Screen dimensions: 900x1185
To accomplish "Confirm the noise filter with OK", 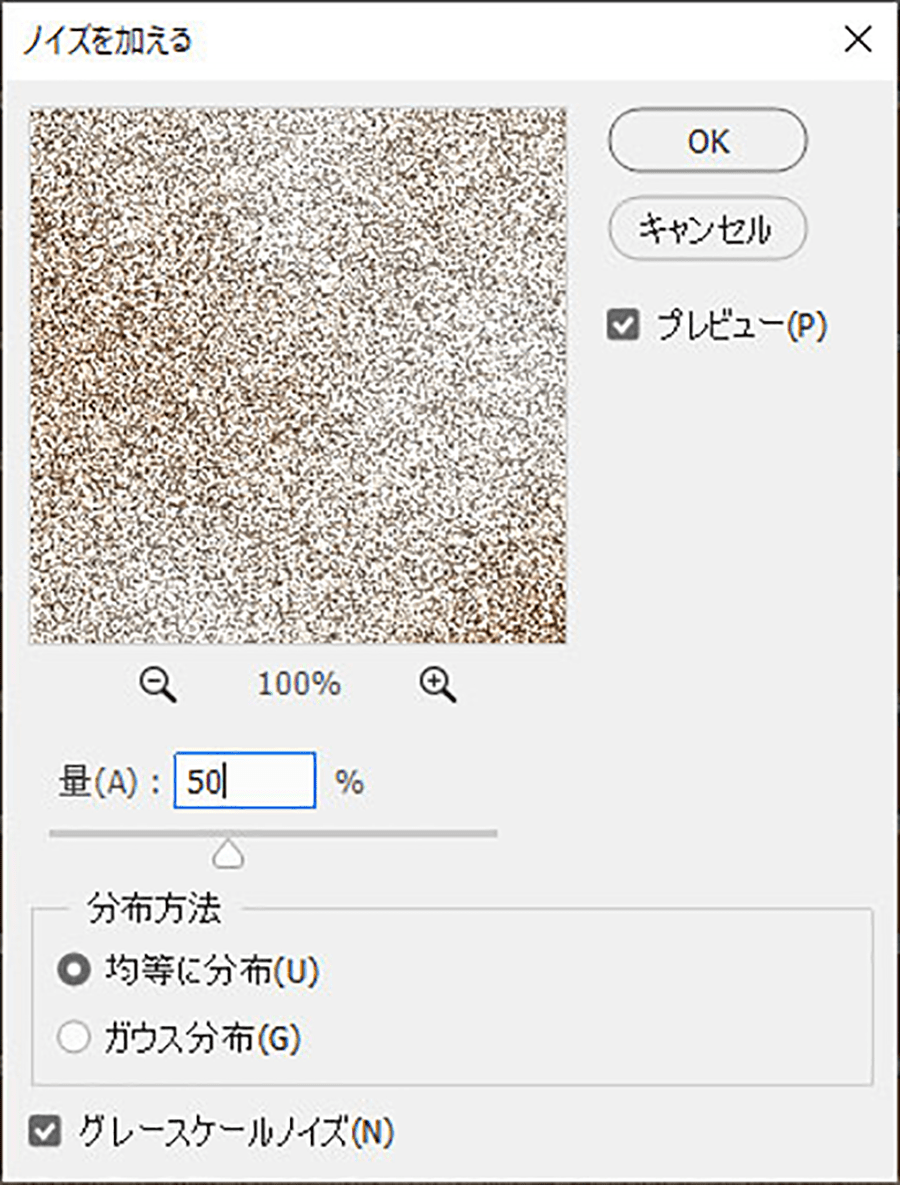I will click(707, 141).
